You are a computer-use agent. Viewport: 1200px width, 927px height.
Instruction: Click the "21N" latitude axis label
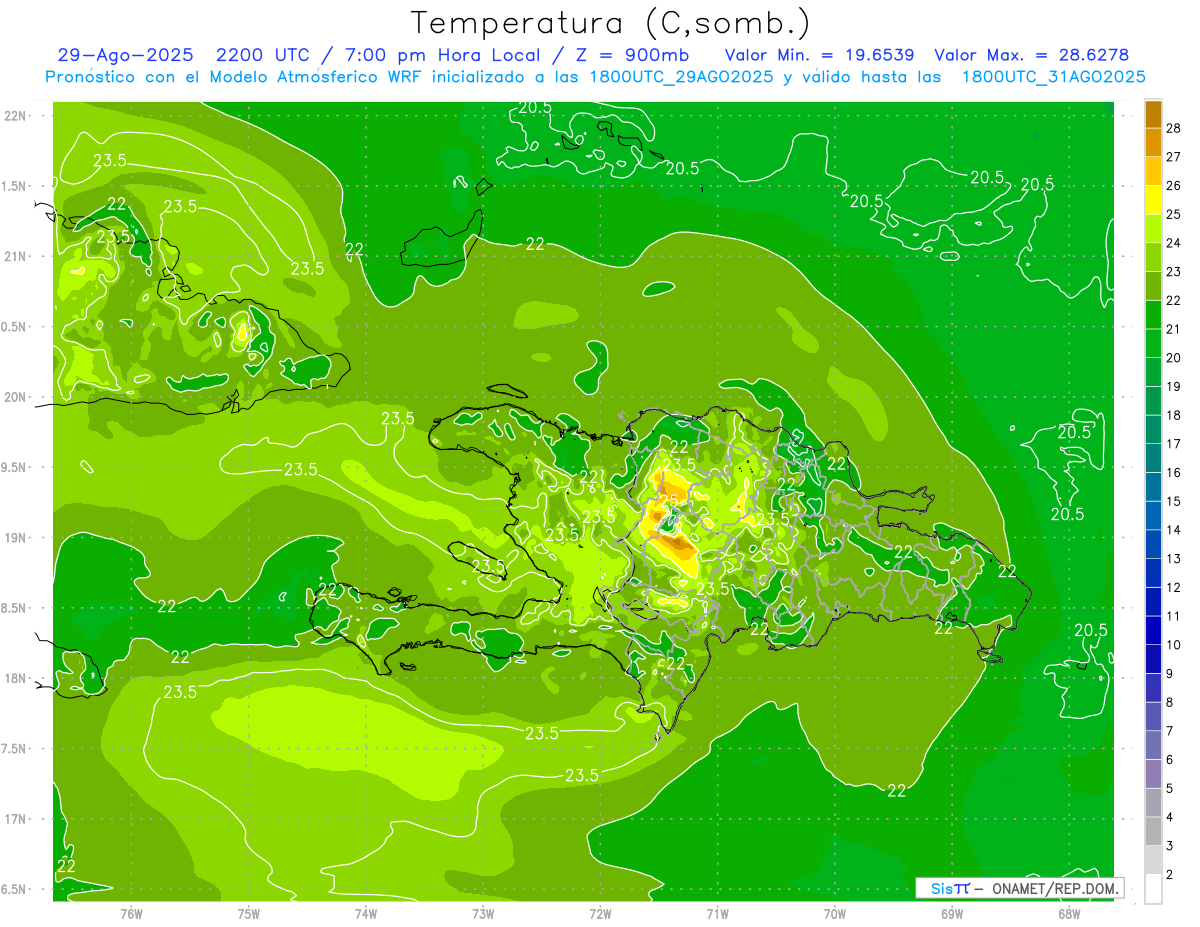tap(14, 257)
